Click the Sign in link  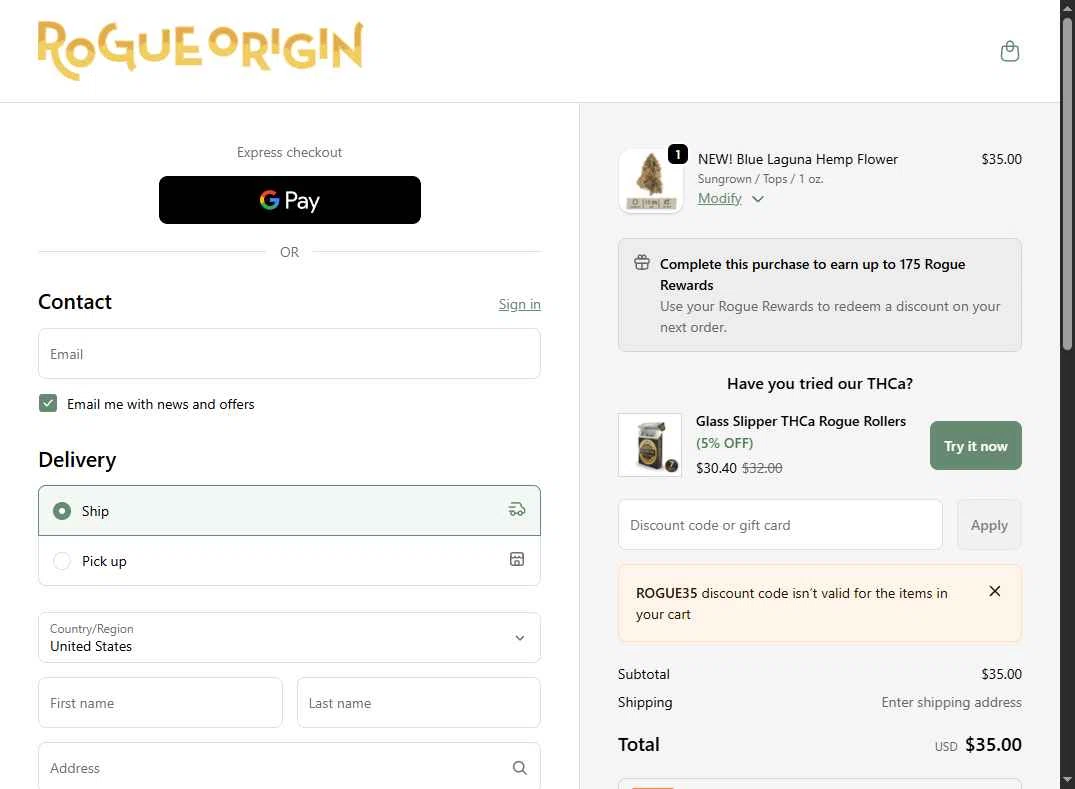(519, 304)
